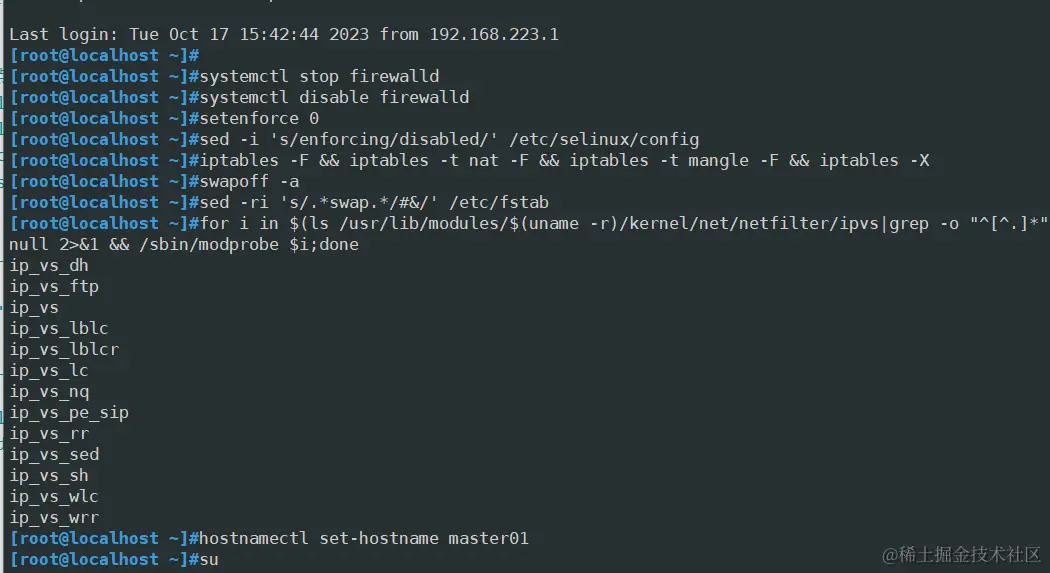The width and height of the screenshot is (1050, 573).
Task: Select the "setenforce 0" command text
Action: tap(259, 118)
